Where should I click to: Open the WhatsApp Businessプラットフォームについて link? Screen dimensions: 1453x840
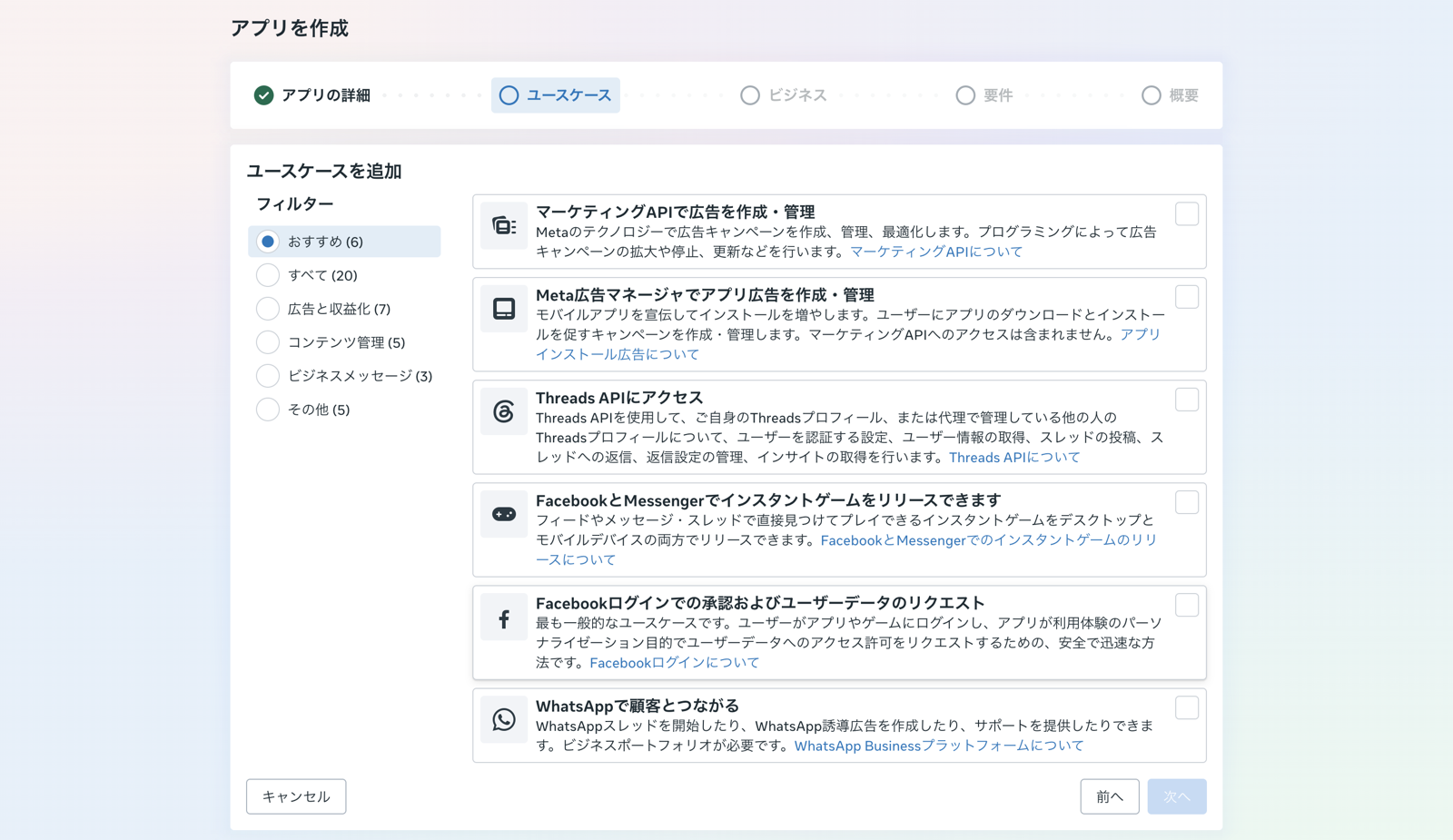pos(939,746)
